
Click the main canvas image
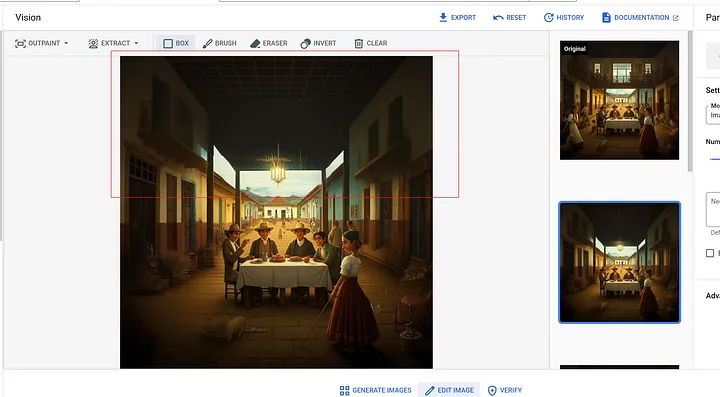pos(276,212)
